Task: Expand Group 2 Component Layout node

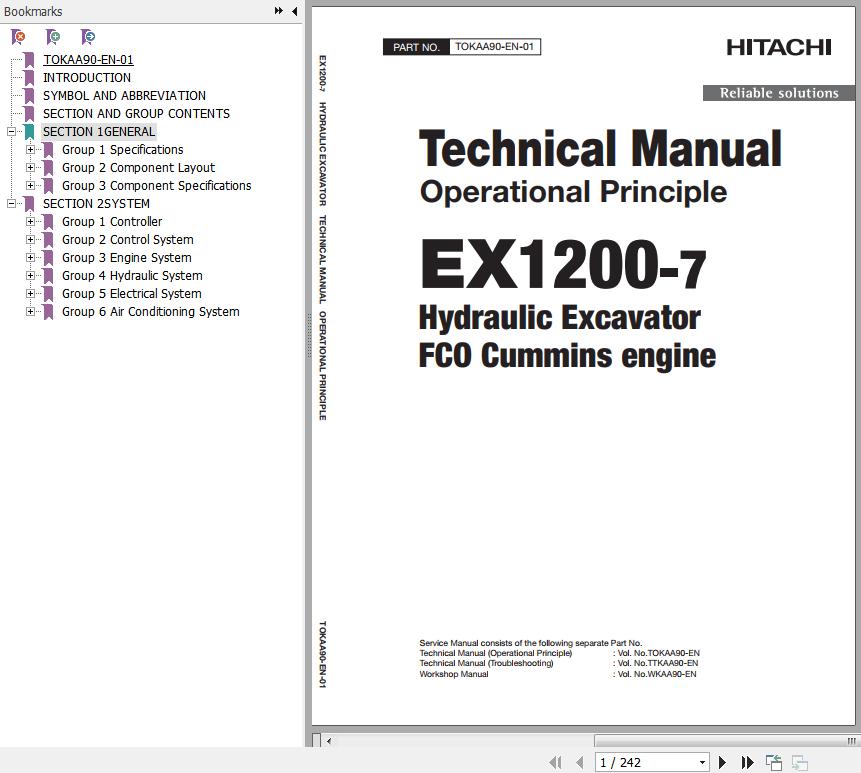Action: click(x=30, y=168)
